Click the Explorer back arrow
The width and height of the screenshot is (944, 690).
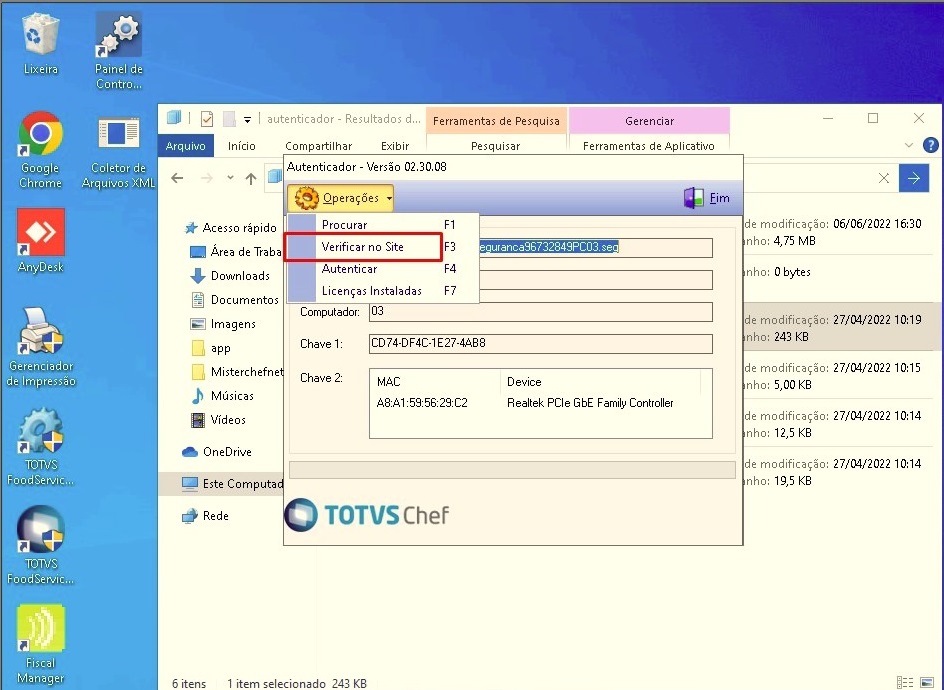pyautogui.click(x=177, y=178)
